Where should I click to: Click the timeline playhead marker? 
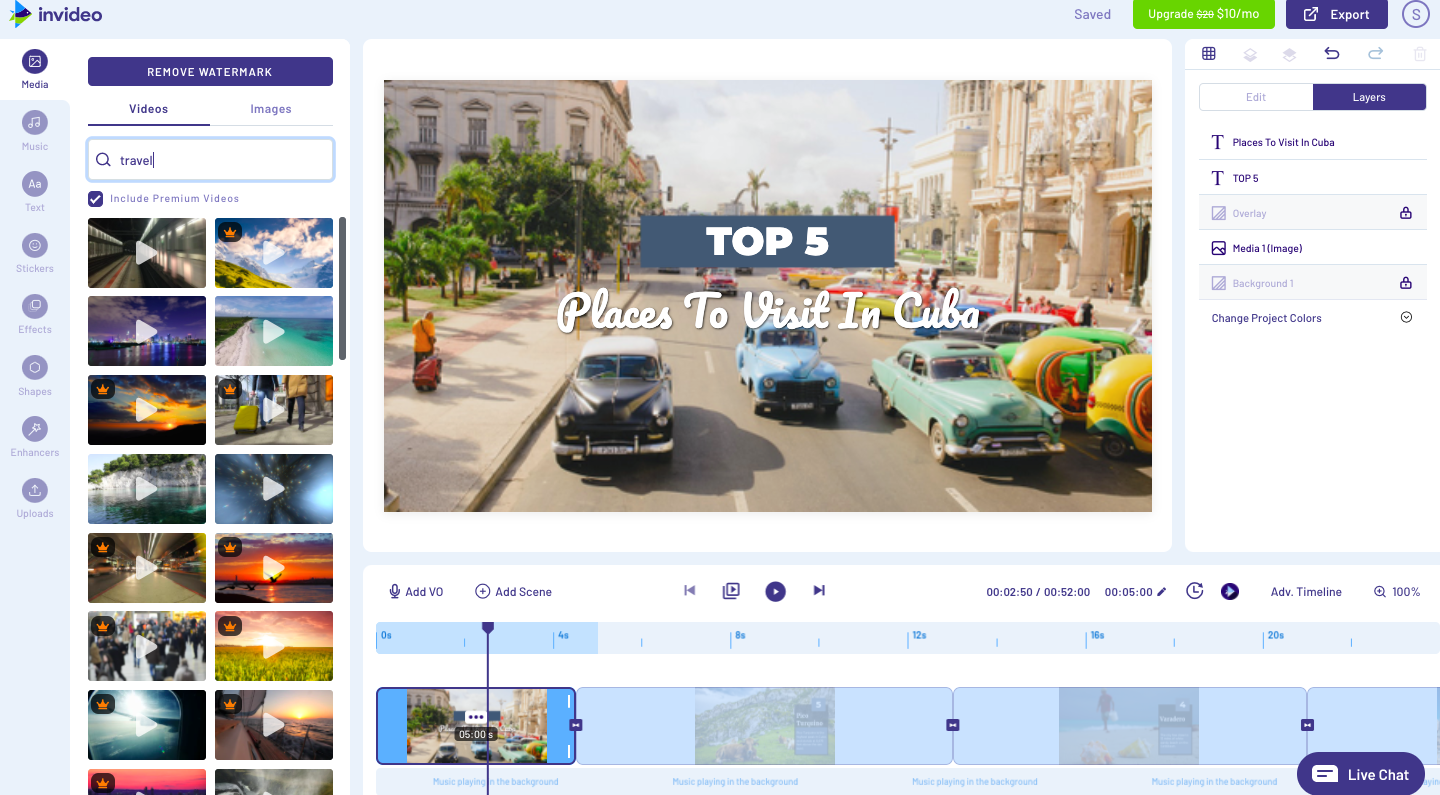[x=488, y=627]
